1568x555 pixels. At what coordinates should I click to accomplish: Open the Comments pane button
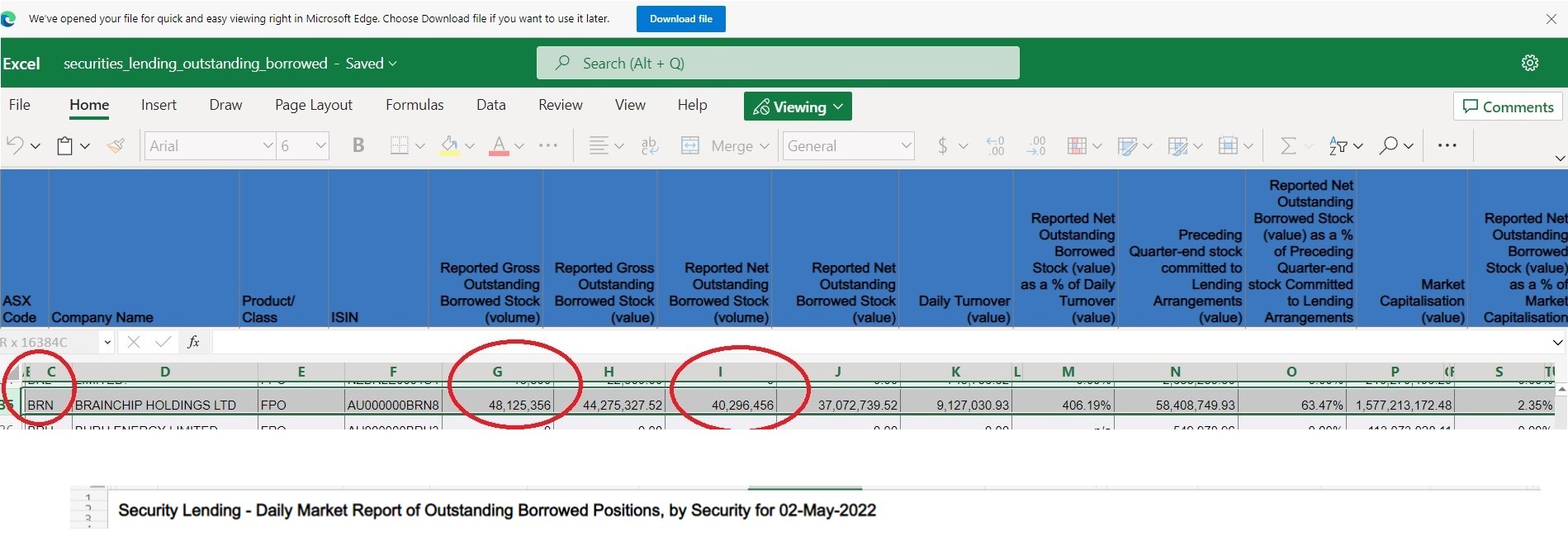click(1508, 107)
